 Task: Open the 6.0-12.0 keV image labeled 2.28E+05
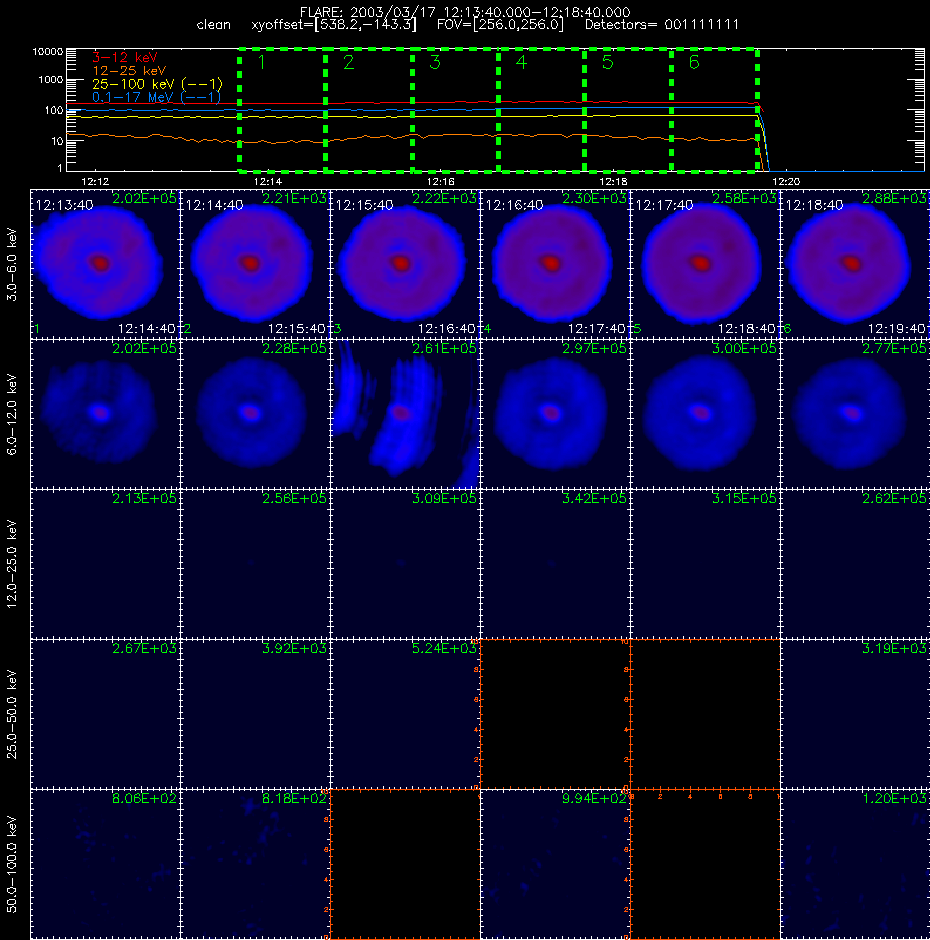coord(255,414)
